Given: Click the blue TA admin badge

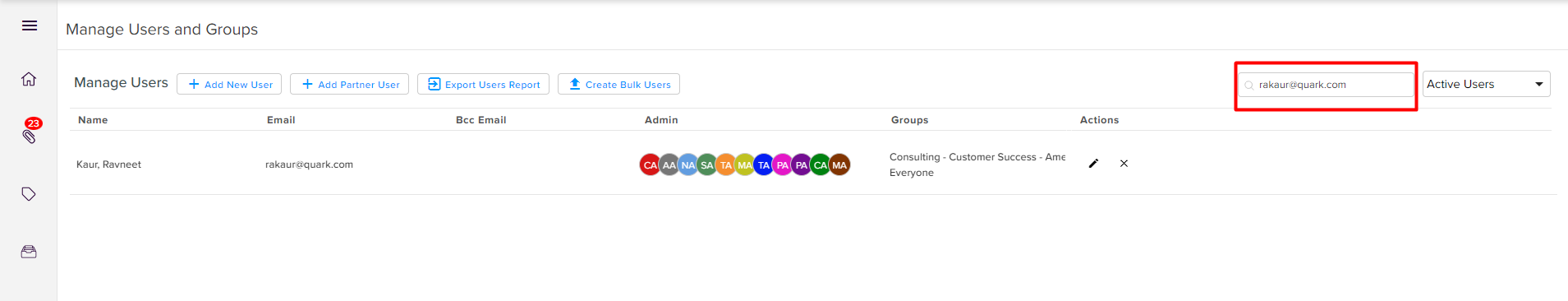Looking at the screenshot, I should (x=763, y=164).
